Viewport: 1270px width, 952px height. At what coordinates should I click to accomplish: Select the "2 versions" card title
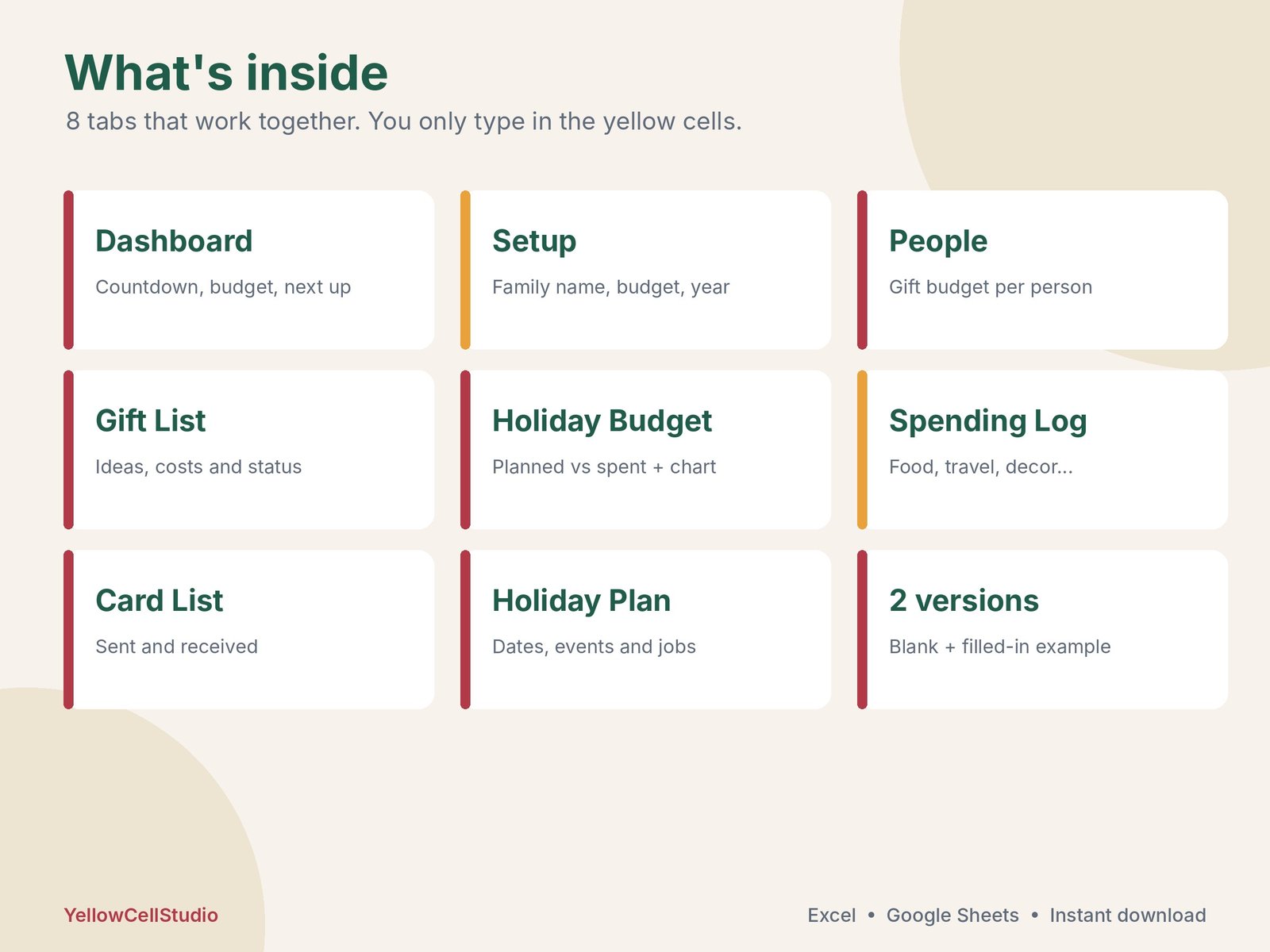click(x=964, y=601)
